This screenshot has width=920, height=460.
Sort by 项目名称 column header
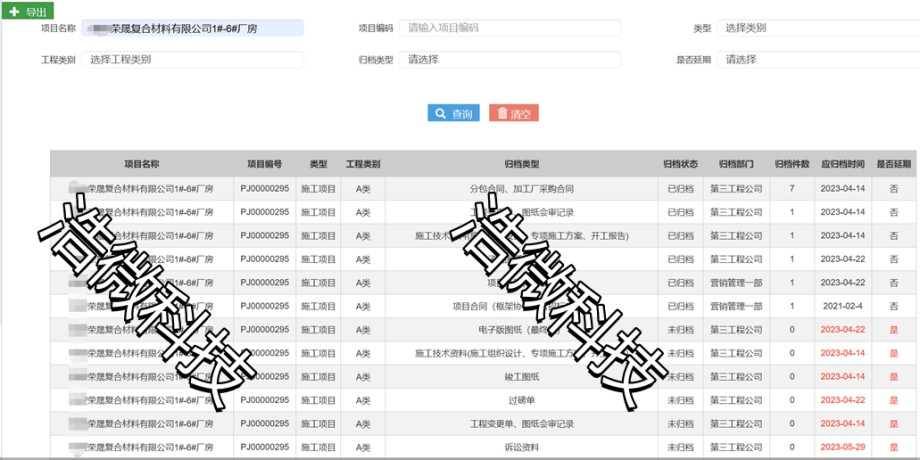click(141, 164)
